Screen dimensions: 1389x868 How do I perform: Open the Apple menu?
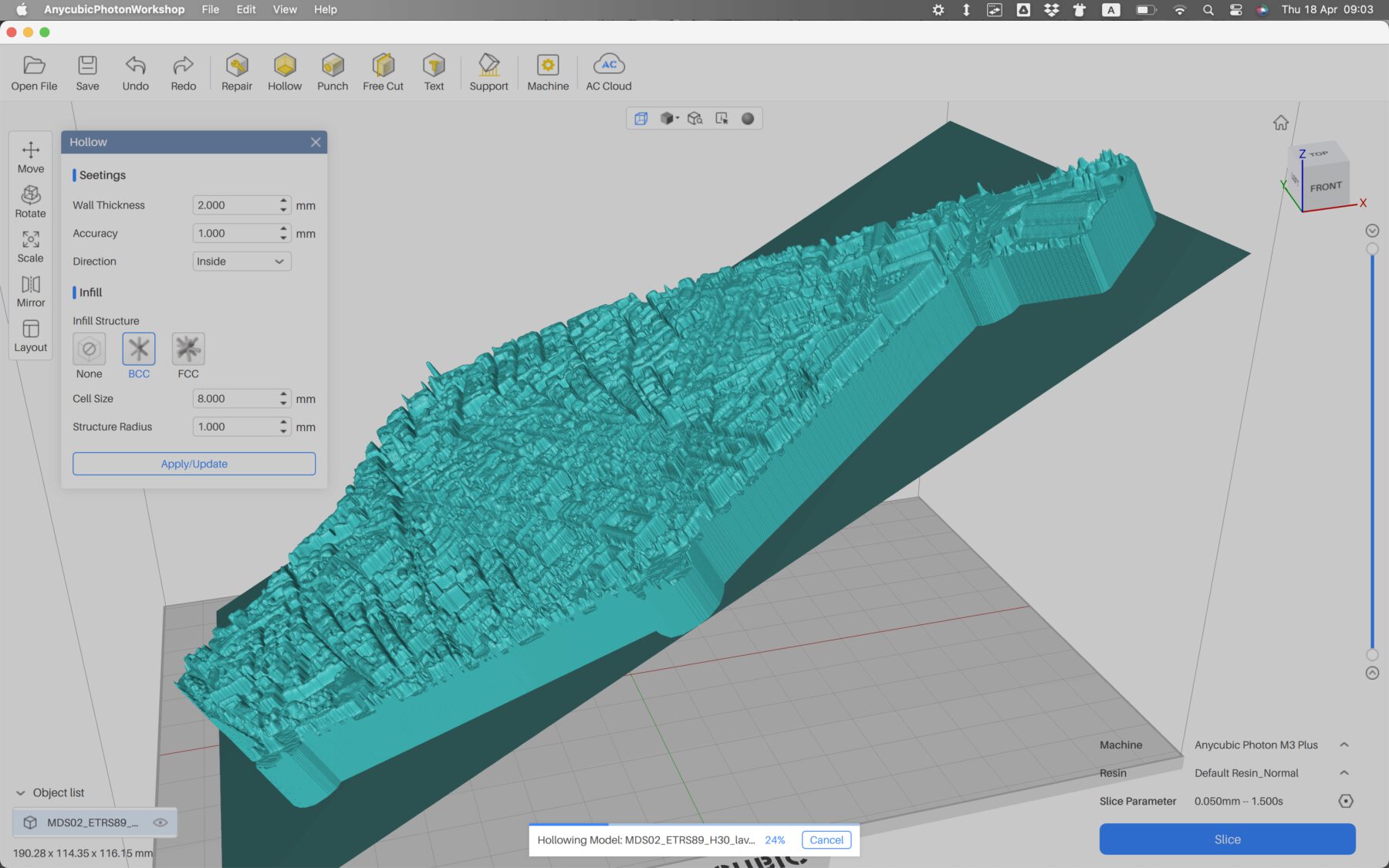click(21, 9)
